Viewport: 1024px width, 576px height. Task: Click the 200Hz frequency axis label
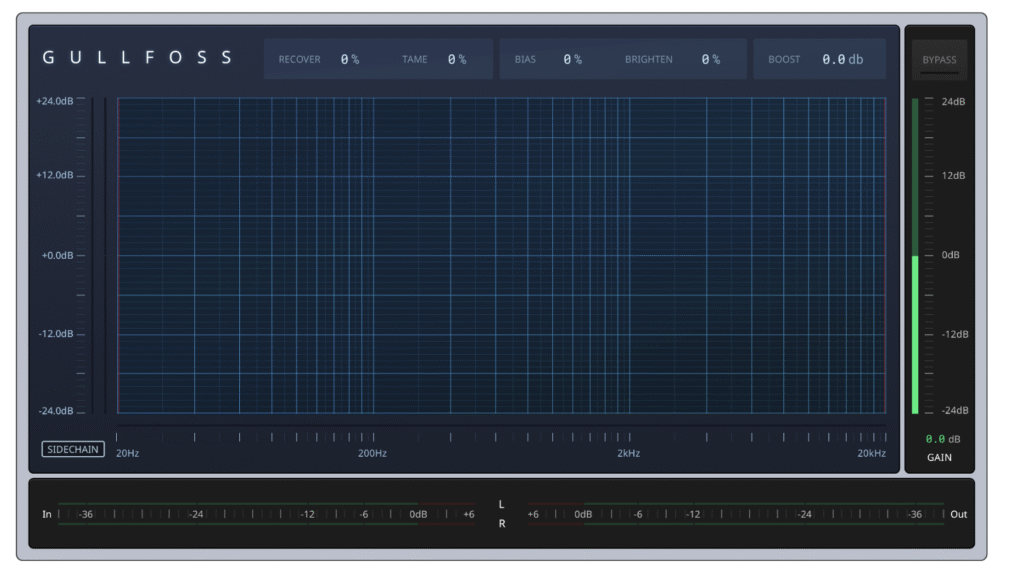click(x=372, y=454)
